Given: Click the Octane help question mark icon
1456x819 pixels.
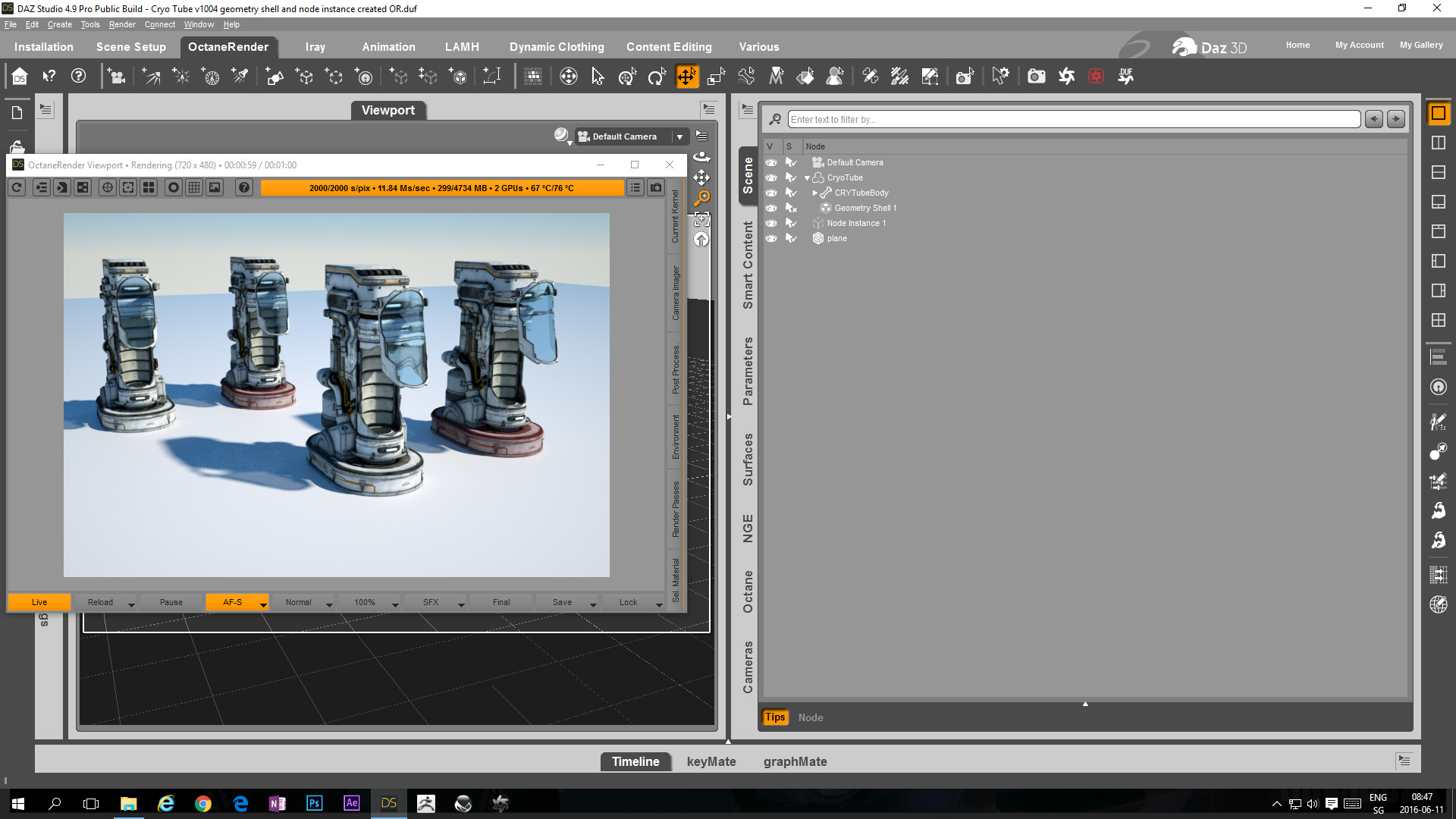Looking at the screenshot, I should click(243, 187).
